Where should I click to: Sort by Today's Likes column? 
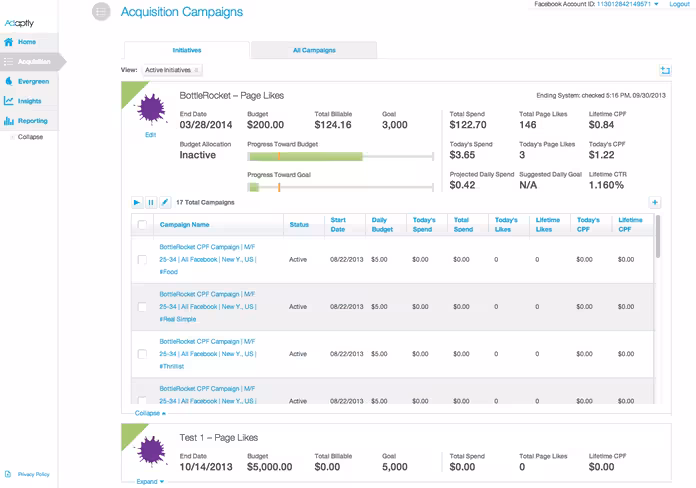pyautogui.click(x=506, y=225)
